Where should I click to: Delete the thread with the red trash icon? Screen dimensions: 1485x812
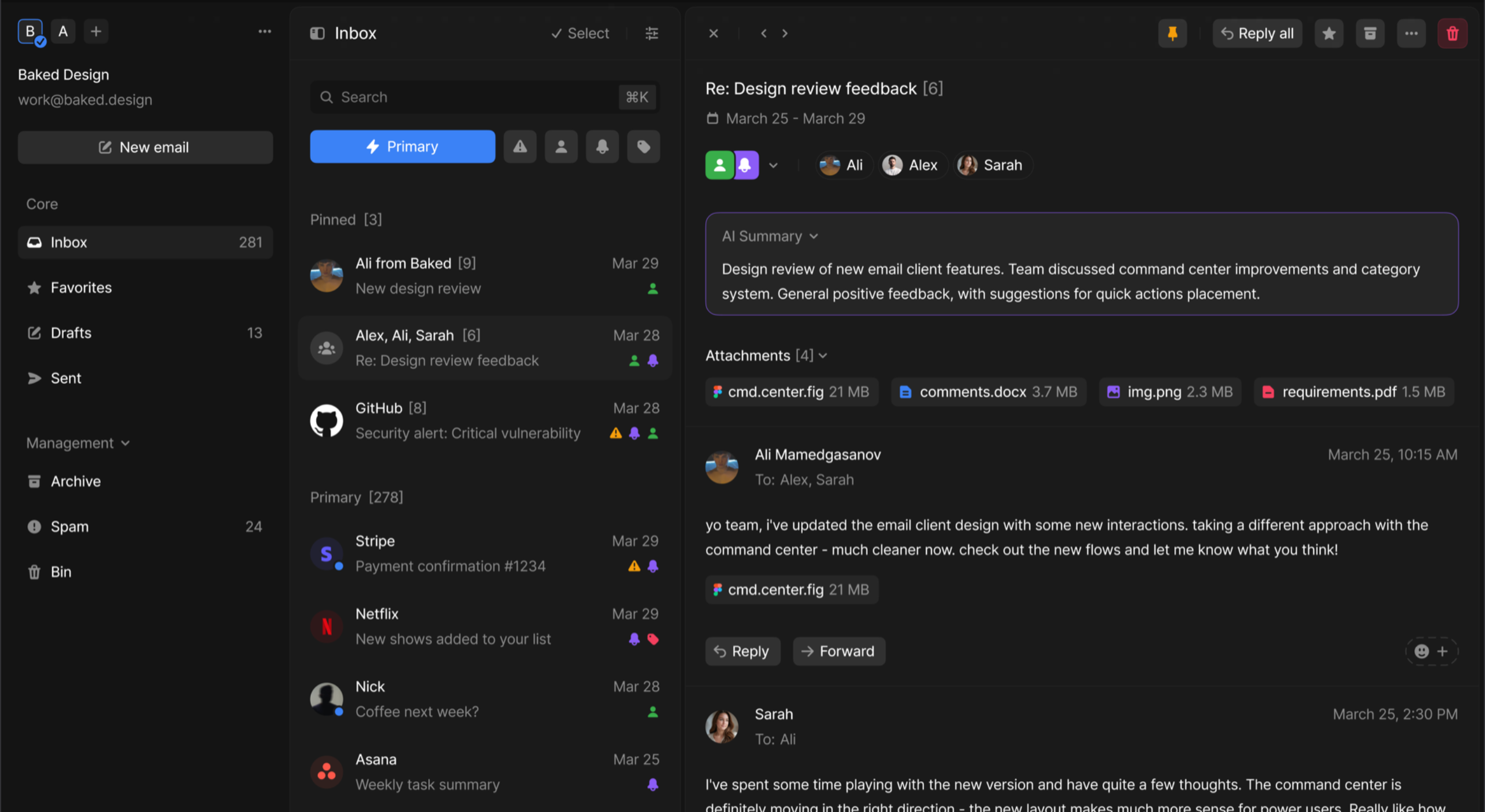(1452, 33)
